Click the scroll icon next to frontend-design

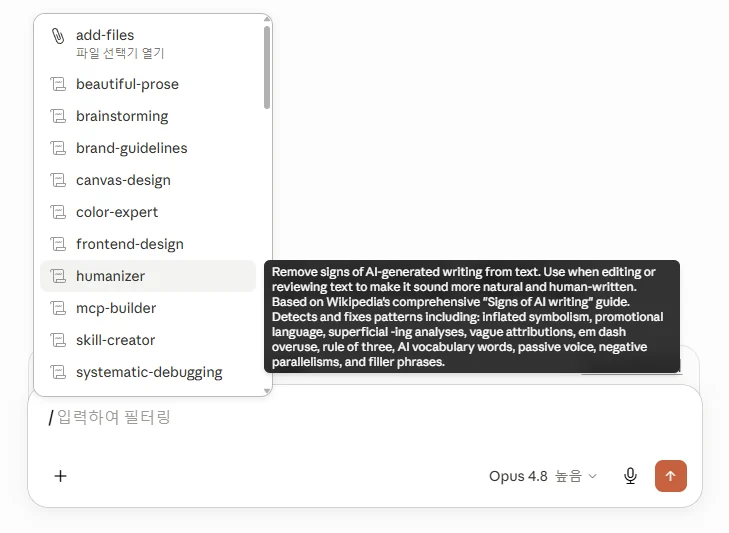point(58,244)
